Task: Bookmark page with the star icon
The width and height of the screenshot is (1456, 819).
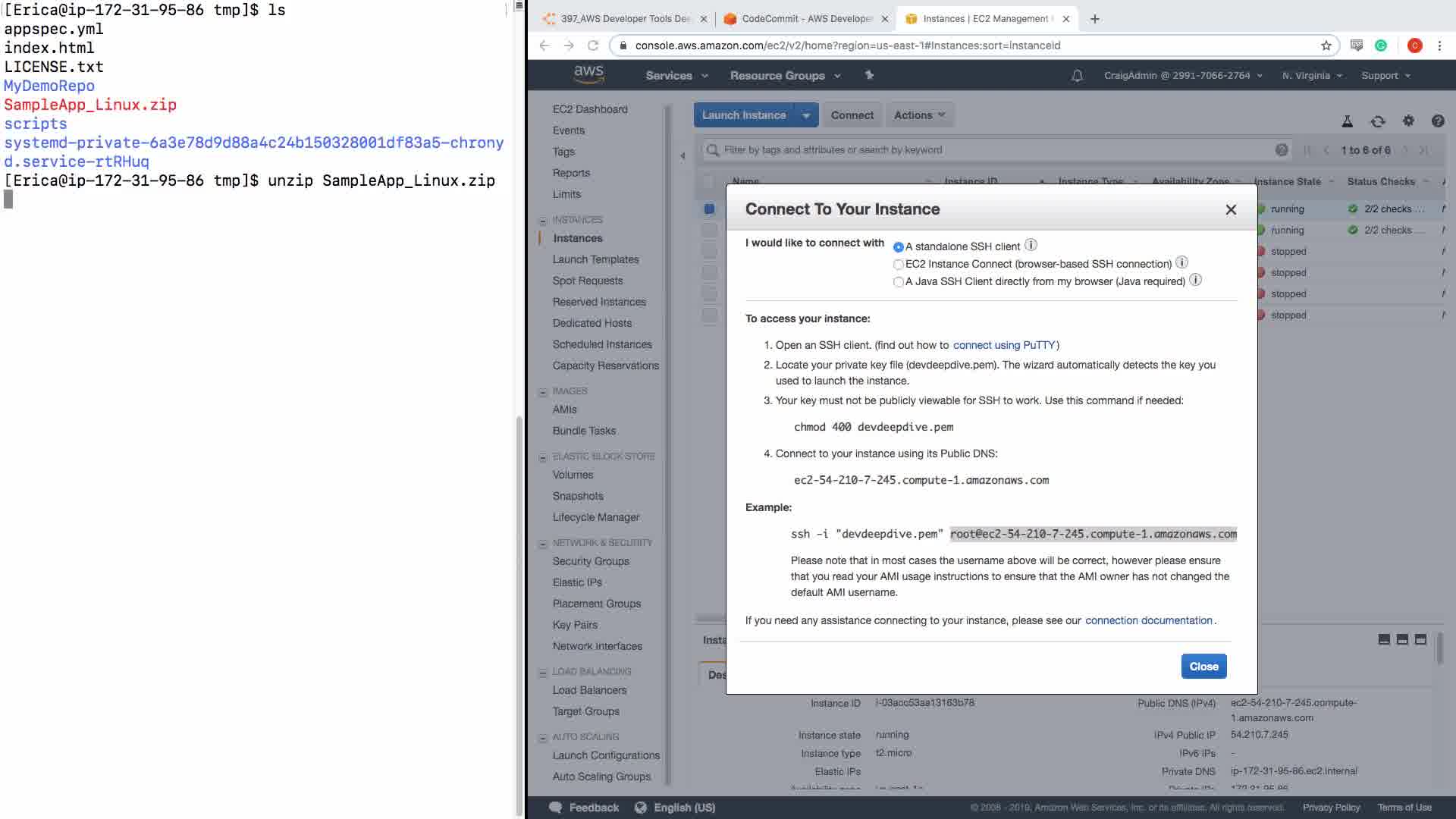Action: pyautogui.click(x=1326, y=45)
